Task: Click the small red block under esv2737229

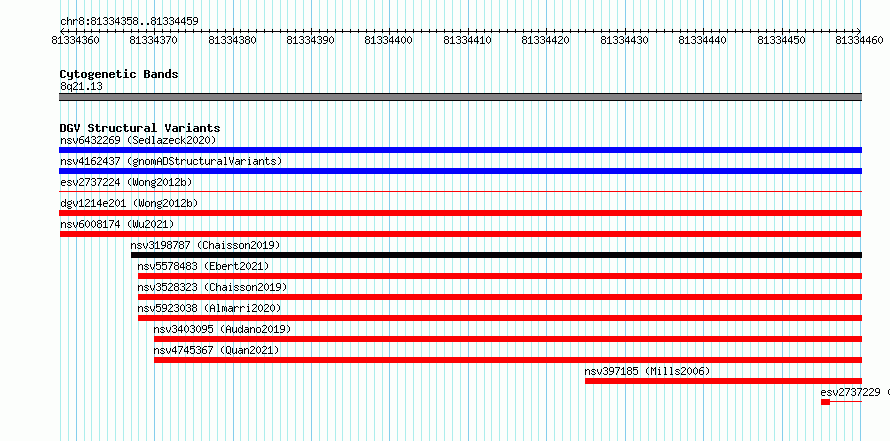Action: click(x=825, y=402)
